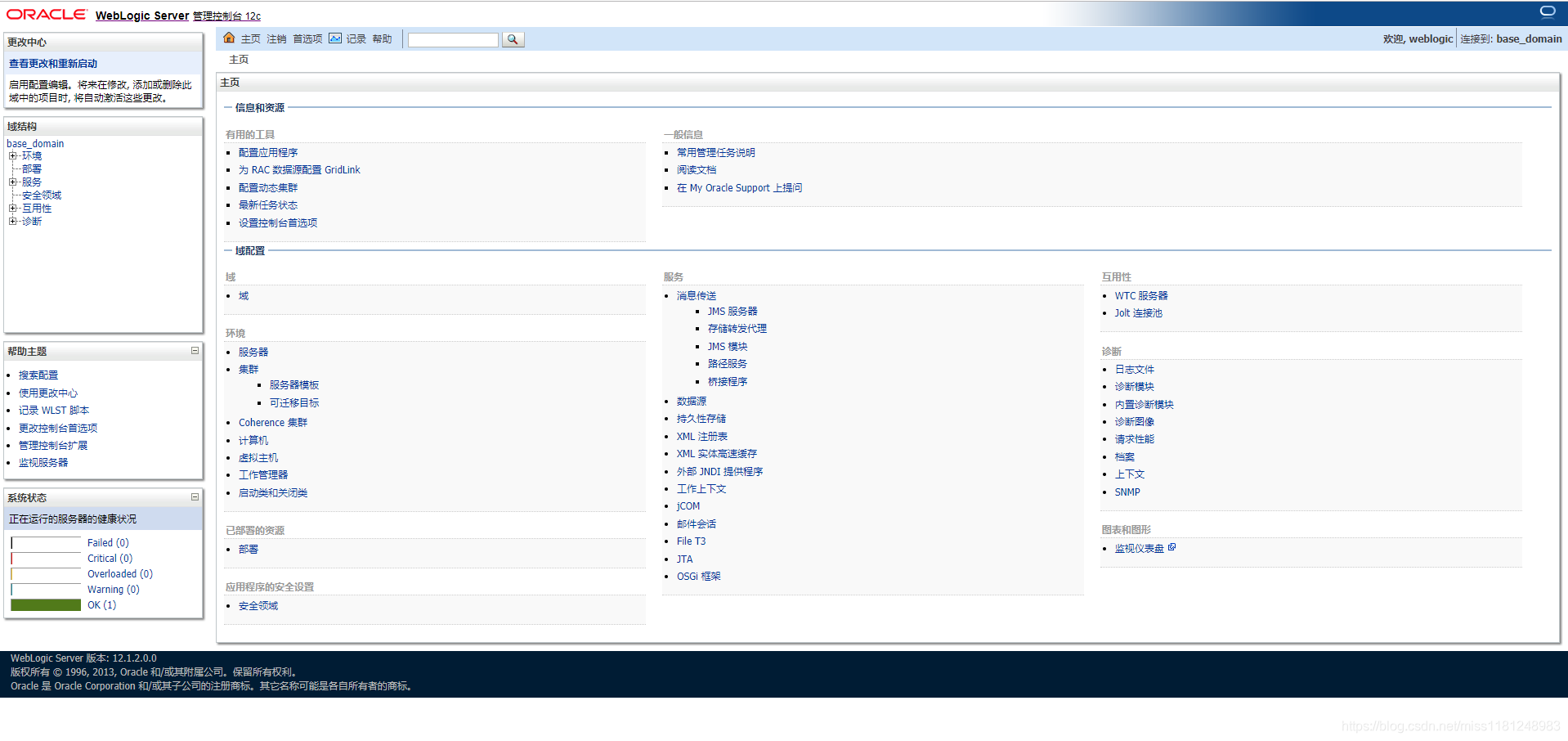Click the magnifier search button
Screen dimensions: 1568x741
point(513,39)
